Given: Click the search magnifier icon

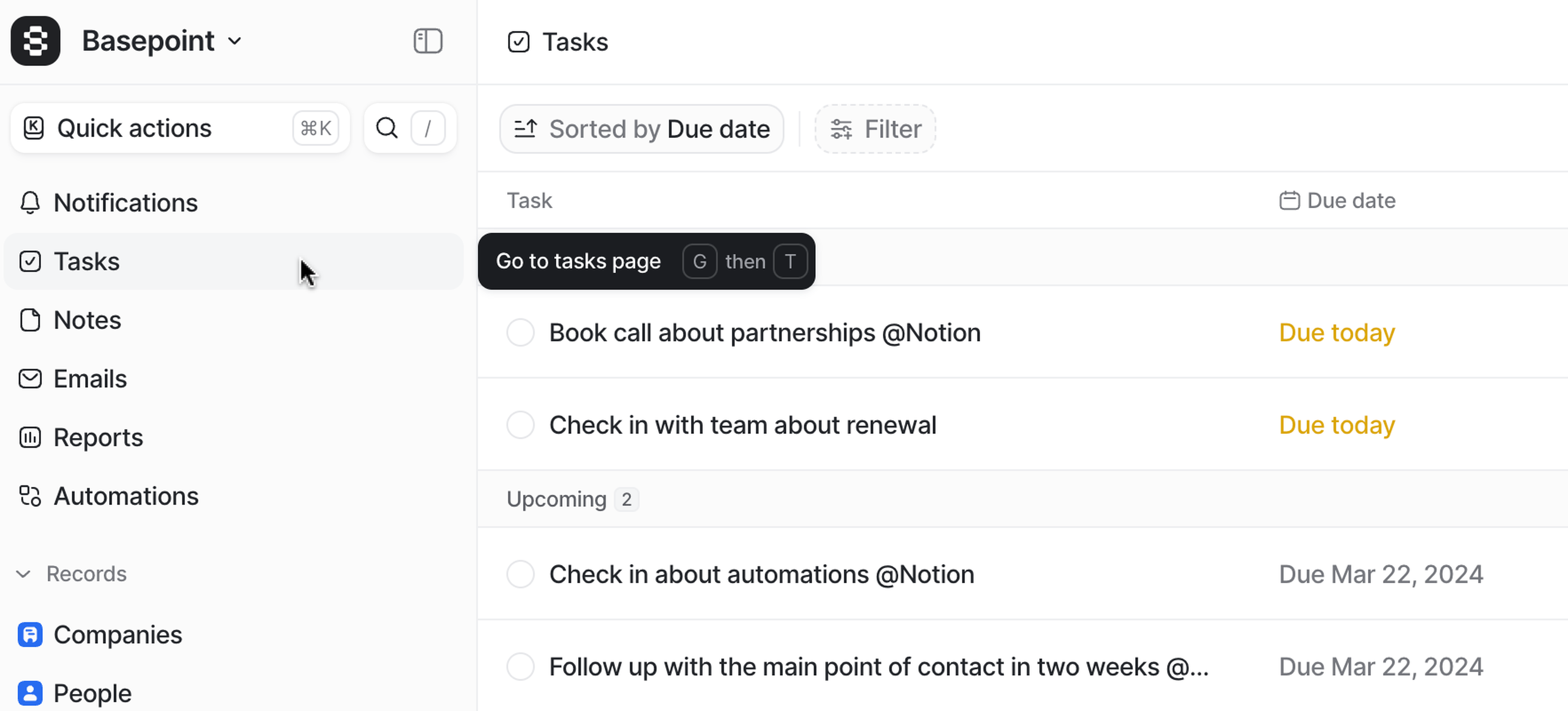Looking at the screenshot, I should pyautogui.click(x=387, y=128).
